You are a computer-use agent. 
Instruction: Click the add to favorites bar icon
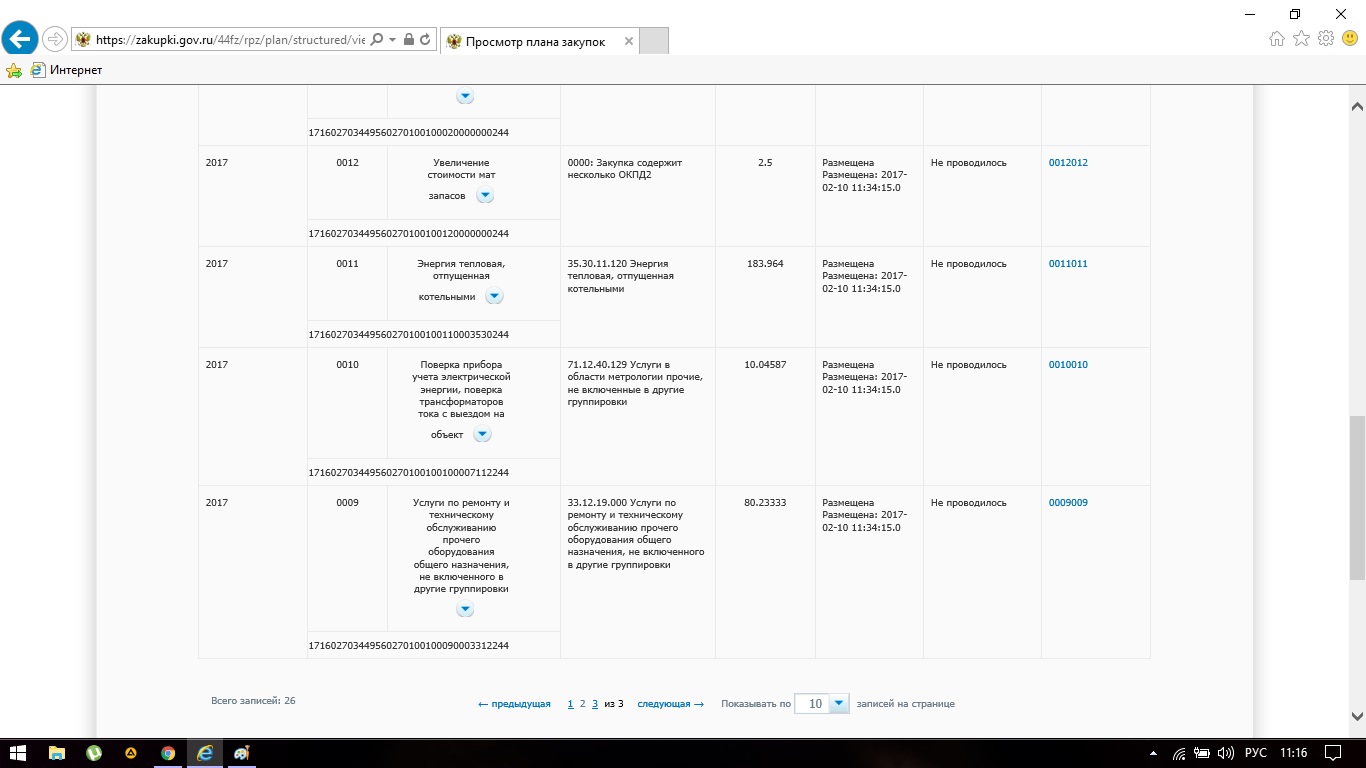(x=14, y=70)
